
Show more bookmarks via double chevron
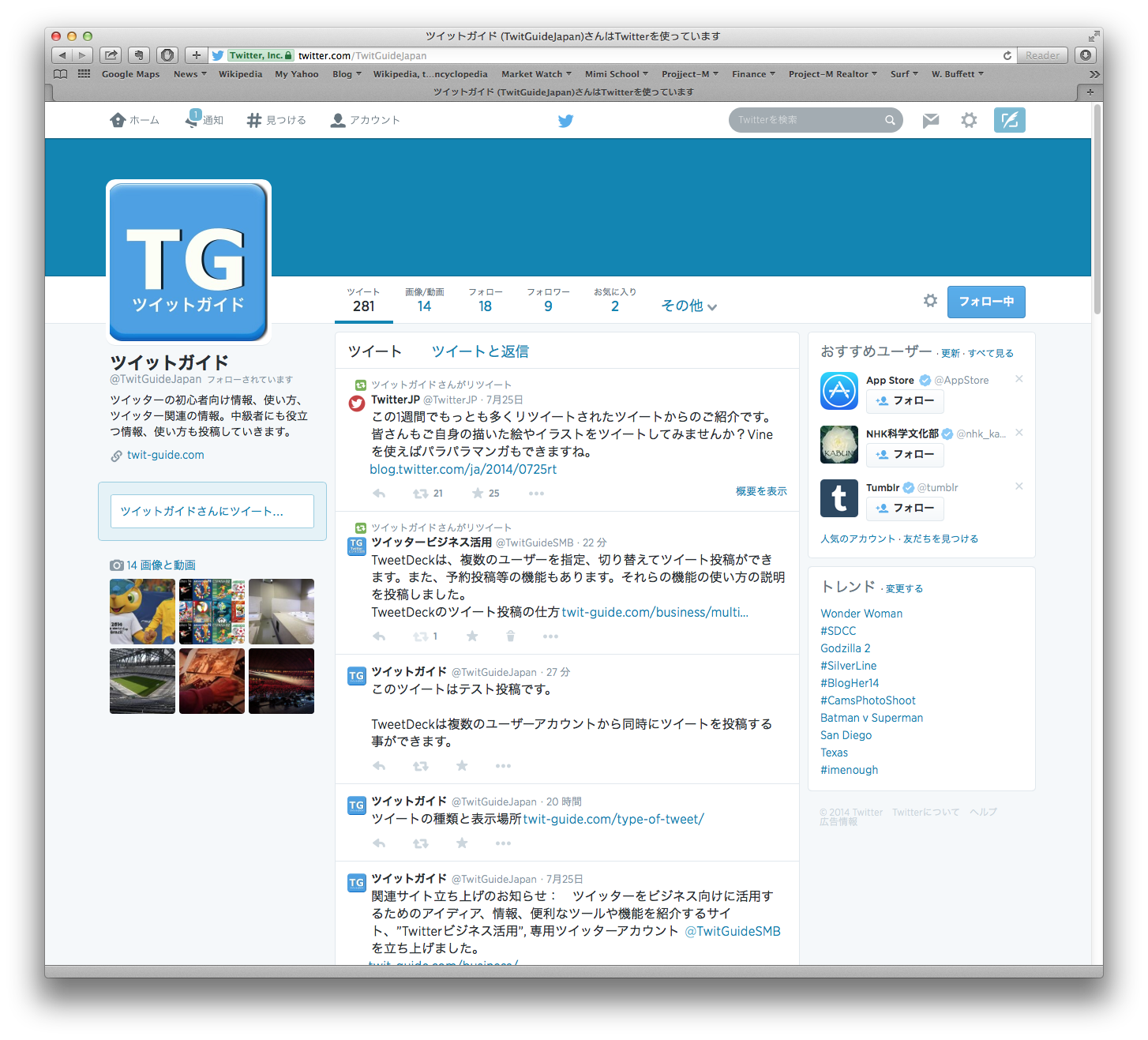[x=1094, y=74]
